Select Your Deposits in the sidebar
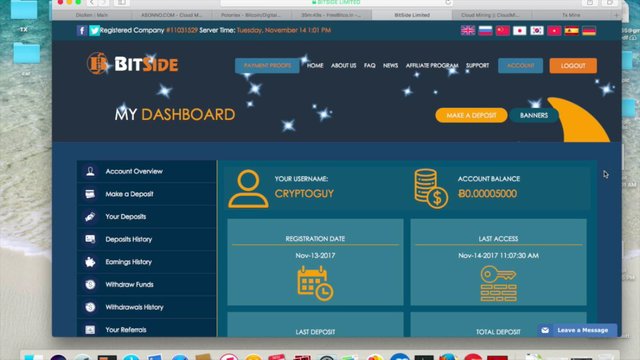The image size is (640, 360). point(147,217)
